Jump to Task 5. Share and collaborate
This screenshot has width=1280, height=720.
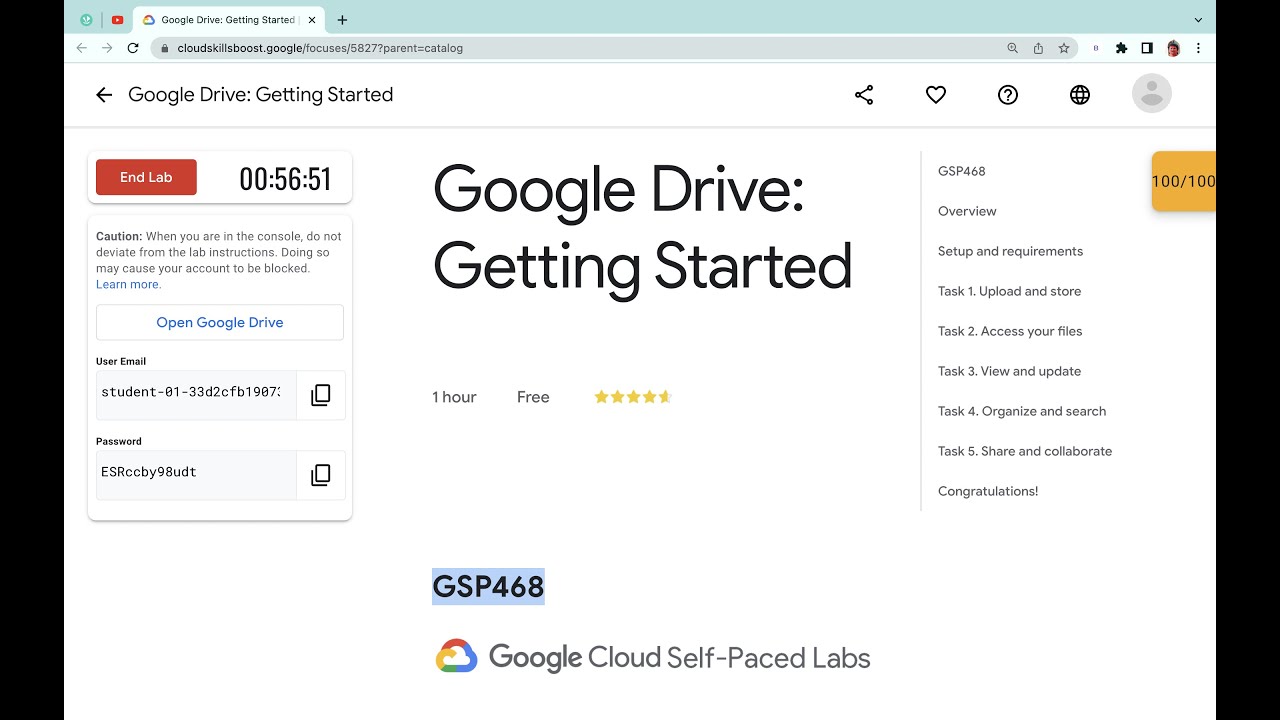coord(1025,451)
